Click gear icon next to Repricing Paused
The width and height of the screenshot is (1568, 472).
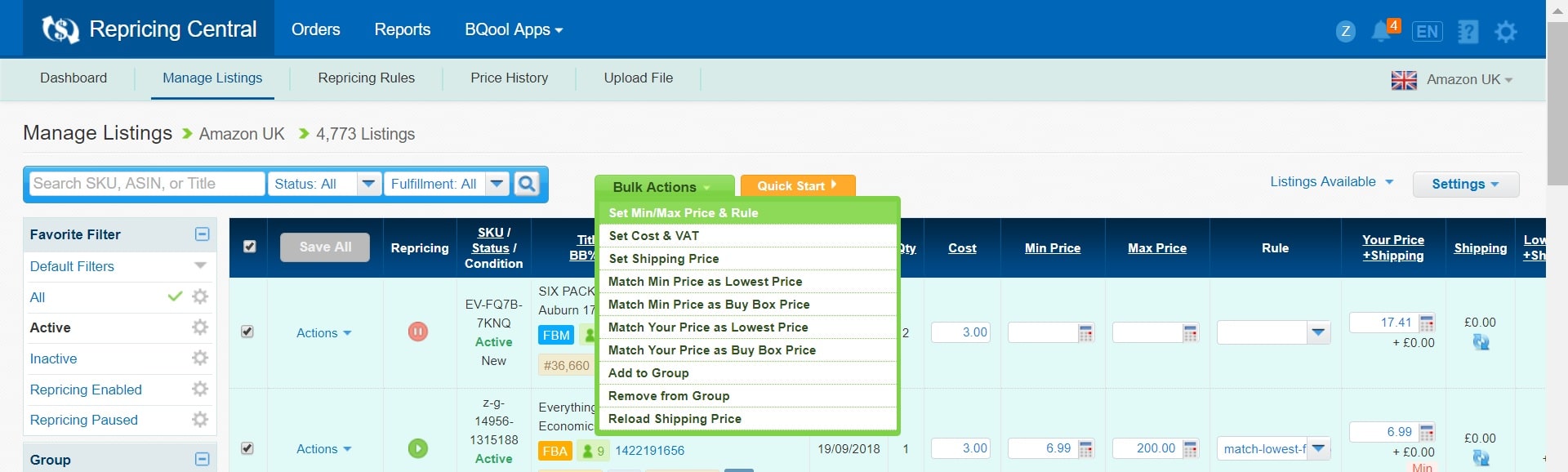pos(200,420)
